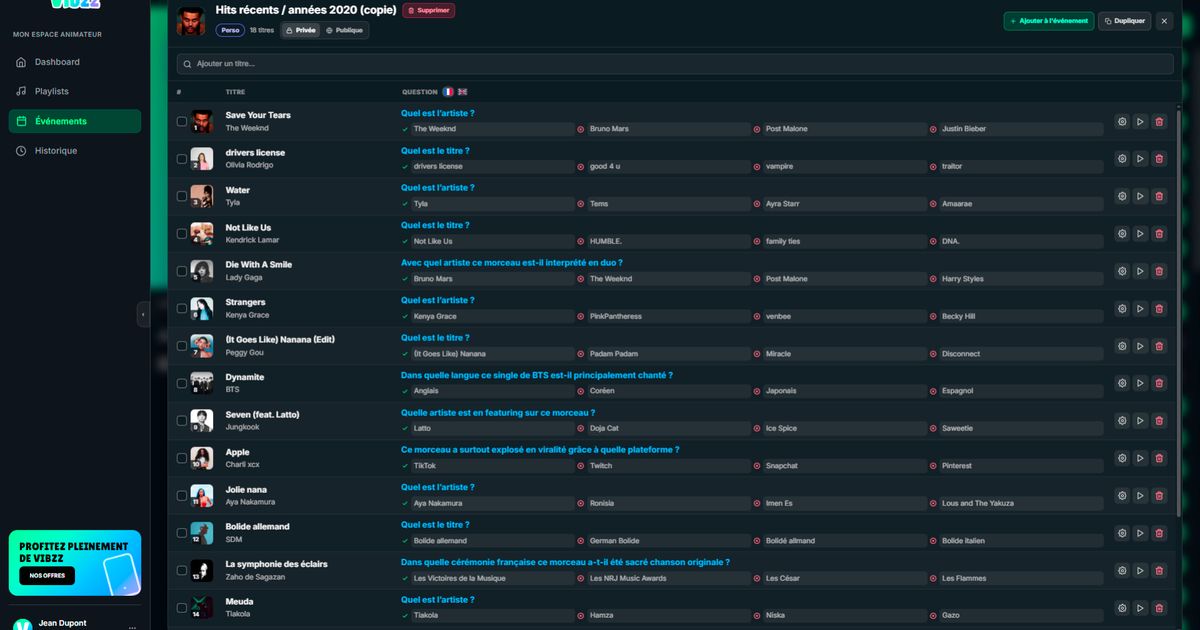Open gear settings for Bolide allemand
This screenshot has height=630, width=1200.
[1122, 533]
